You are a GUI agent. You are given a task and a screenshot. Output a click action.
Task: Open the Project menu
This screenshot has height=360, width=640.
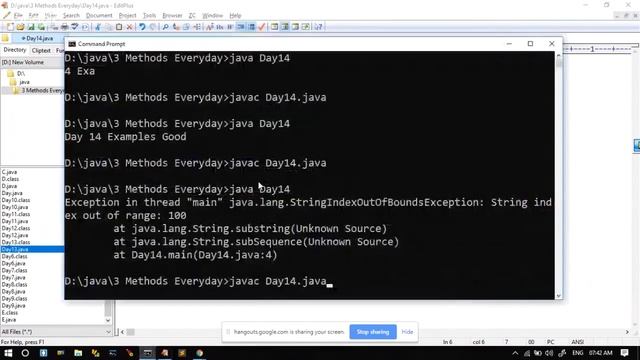127,16
